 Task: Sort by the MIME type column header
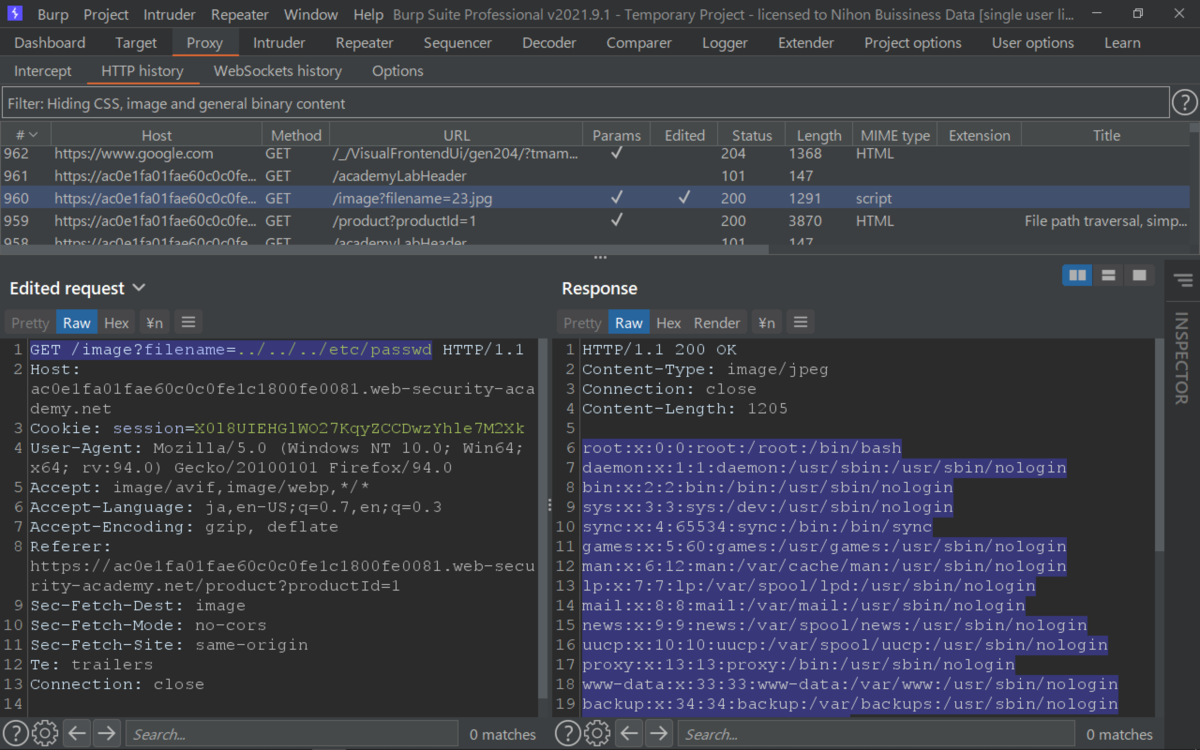(895, 135)
